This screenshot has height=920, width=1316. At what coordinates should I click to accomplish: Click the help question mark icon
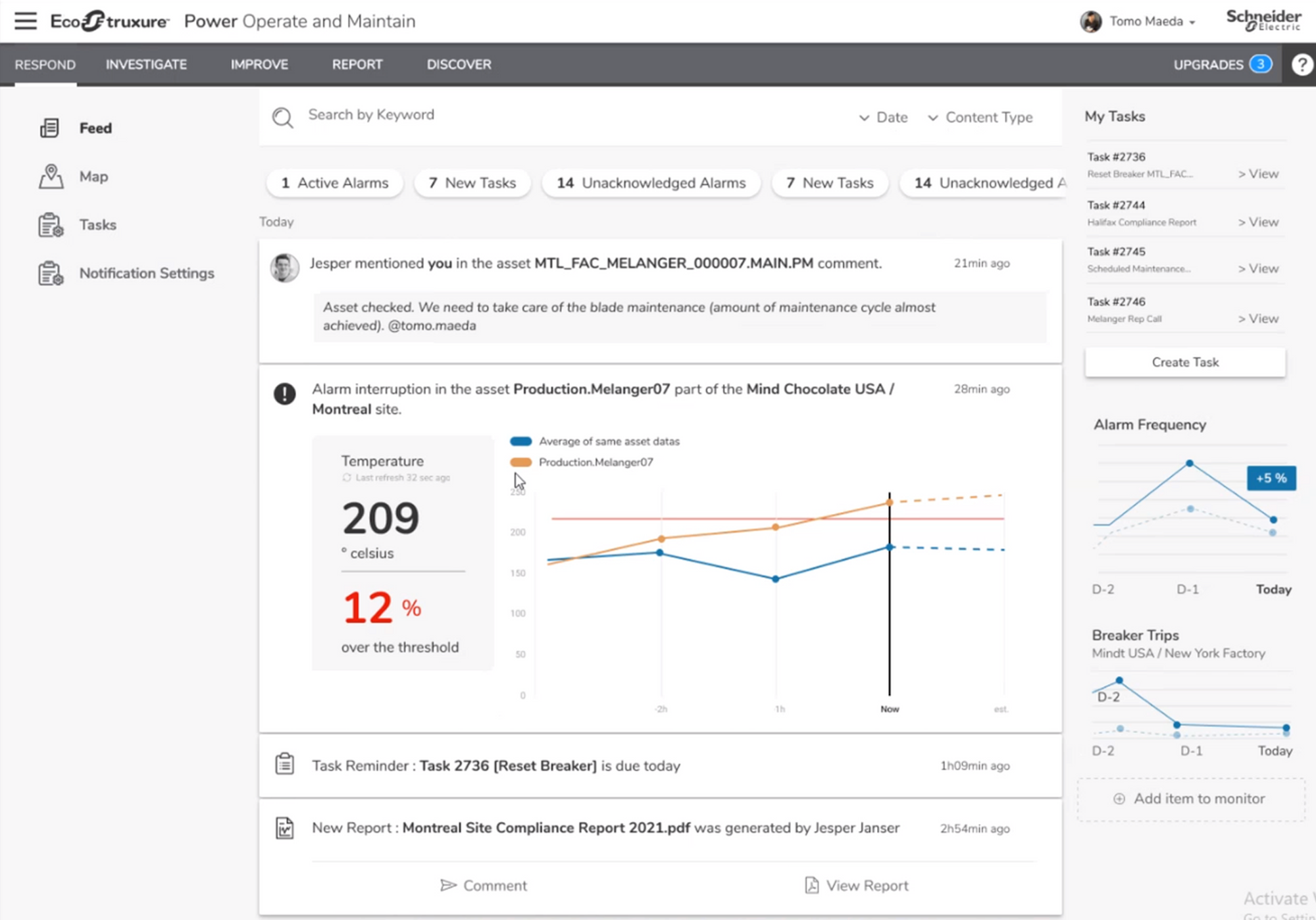coord(1302,64)
